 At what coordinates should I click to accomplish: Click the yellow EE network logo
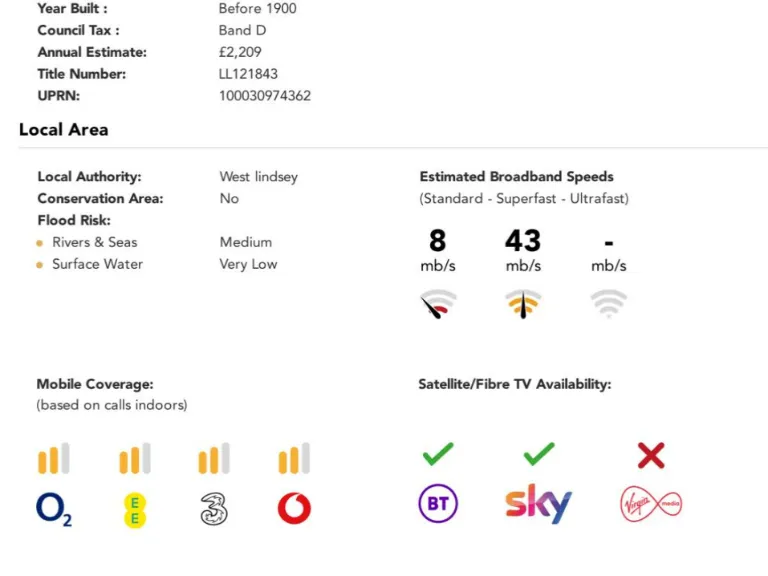(x=134, y=510)
